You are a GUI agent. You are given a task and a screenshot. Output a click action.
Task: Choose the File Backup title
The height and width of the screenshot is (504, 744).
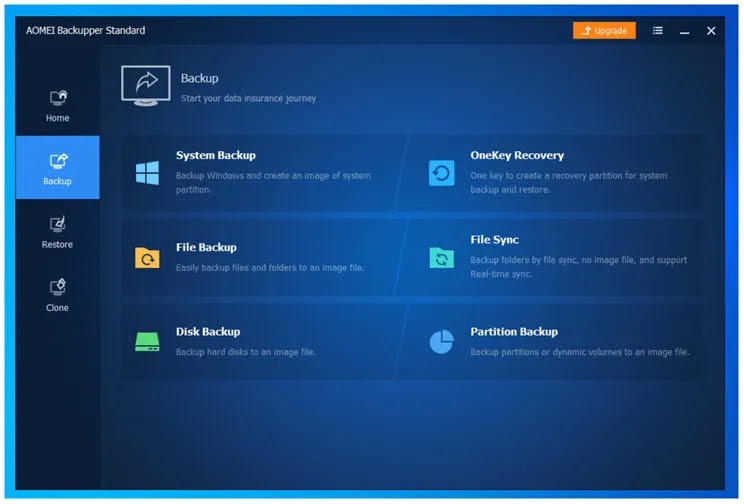click(x=206, y=247)
